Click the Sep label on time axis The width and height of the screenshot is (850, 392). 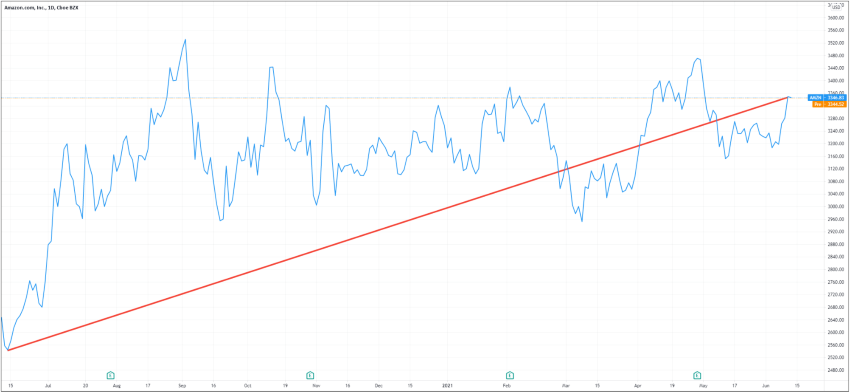pyautogui.click(x=182, y=386)
